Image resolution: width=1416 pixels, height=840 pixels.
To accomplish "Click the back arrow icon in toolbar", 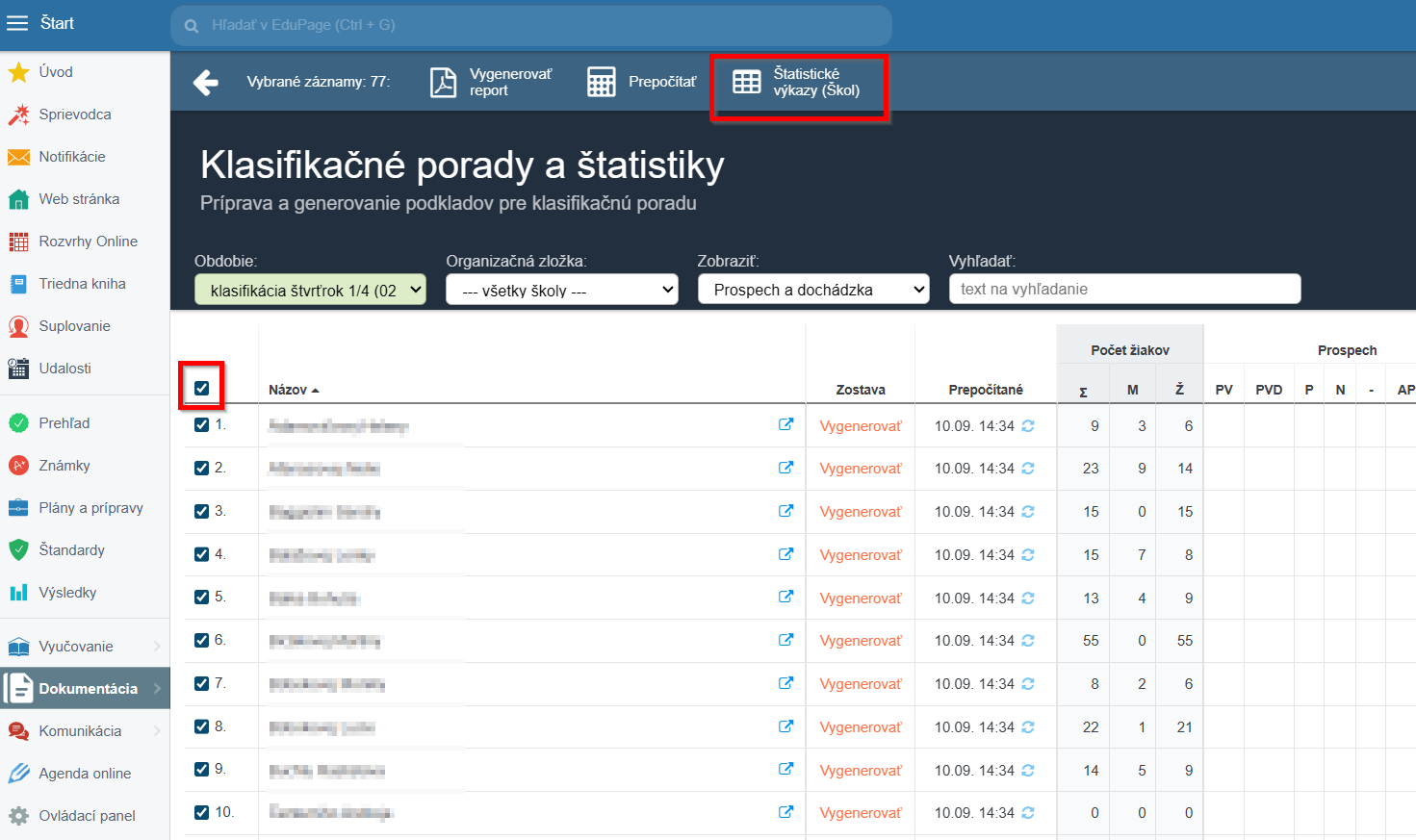I will pyautogui.click(x=206, y=83).
